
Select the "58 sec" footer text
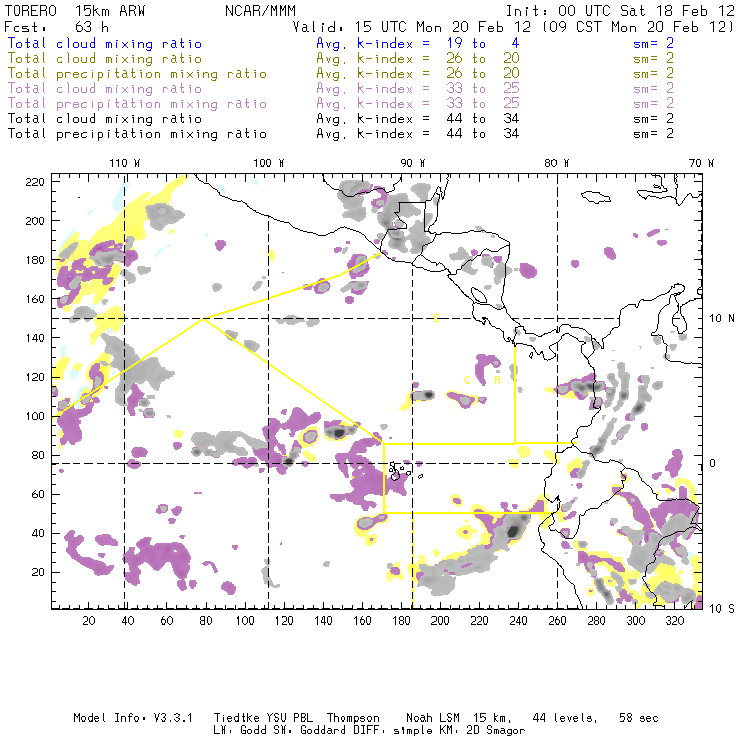[x=639, y=718]
